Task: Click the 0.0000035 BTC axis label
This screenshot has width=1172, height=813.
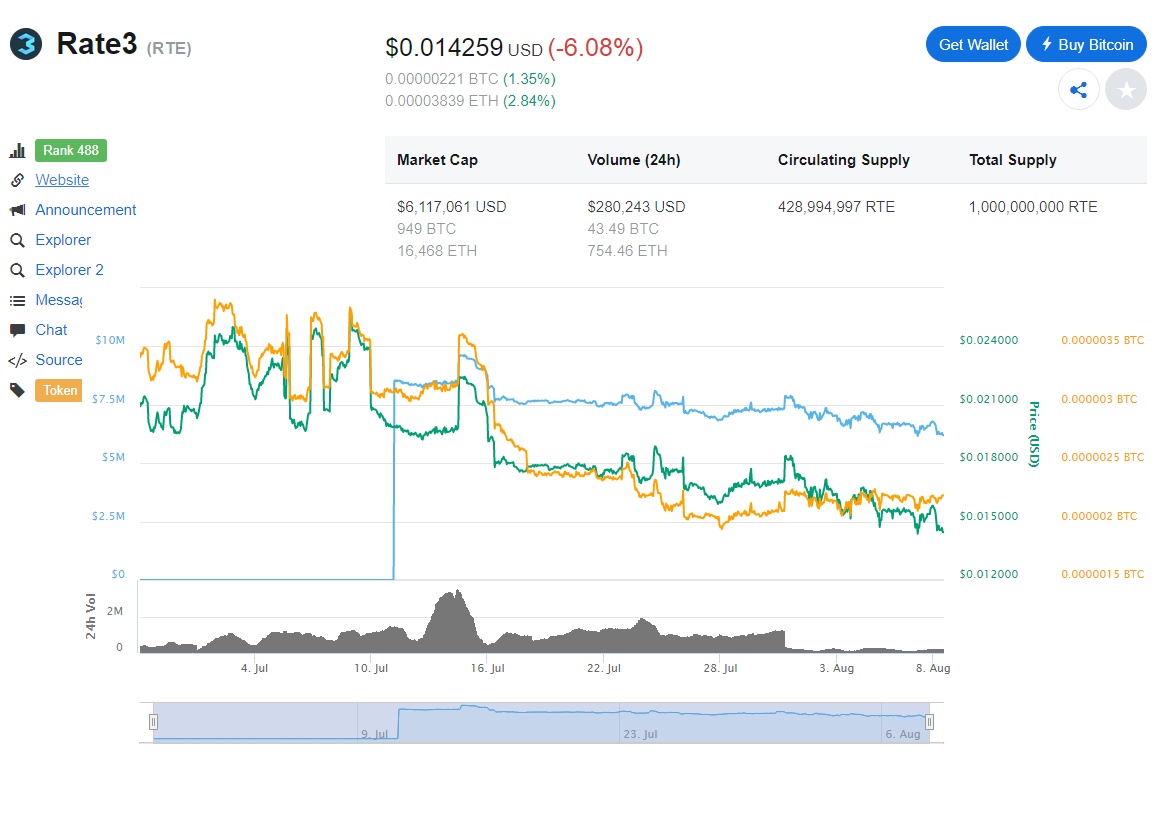Action: (1102, 340)
